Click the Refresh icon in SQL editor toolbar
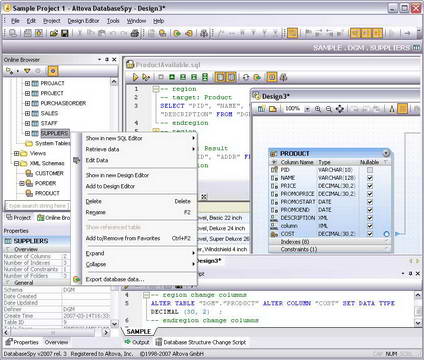Screen dimensions: 424x360 coord(246,77)
